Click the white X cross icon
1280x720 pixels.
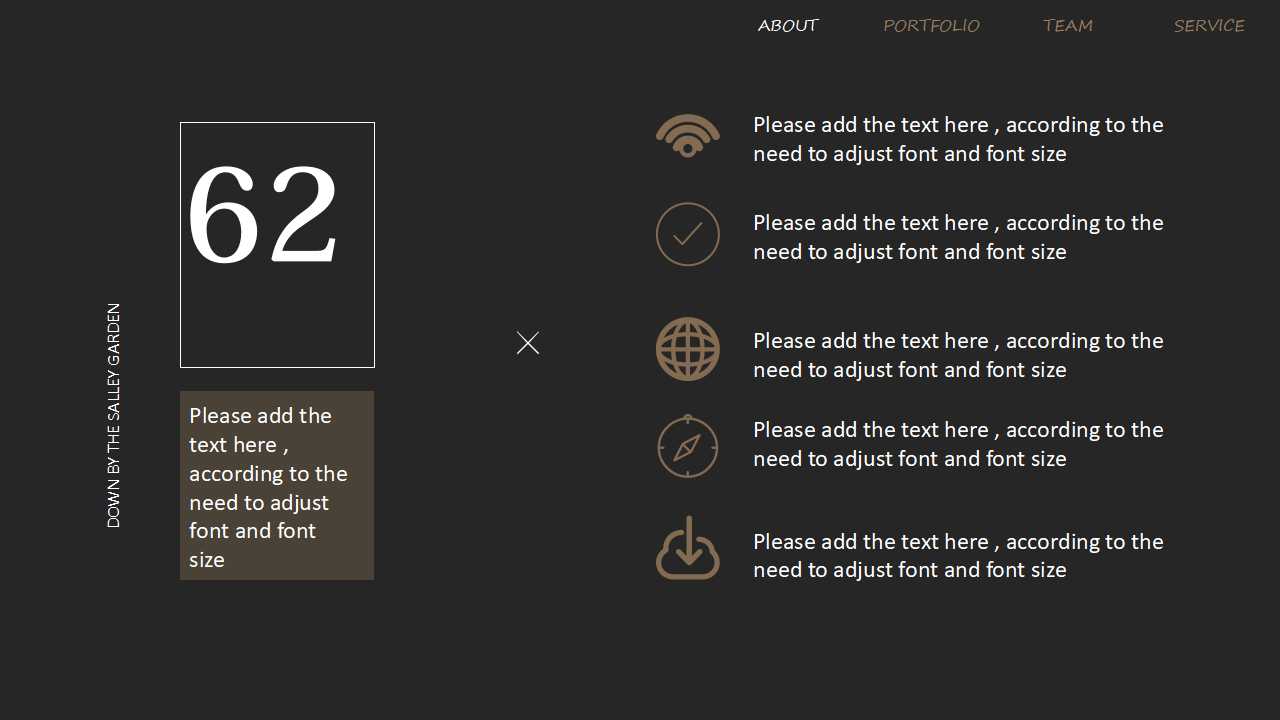pos(528,343)
